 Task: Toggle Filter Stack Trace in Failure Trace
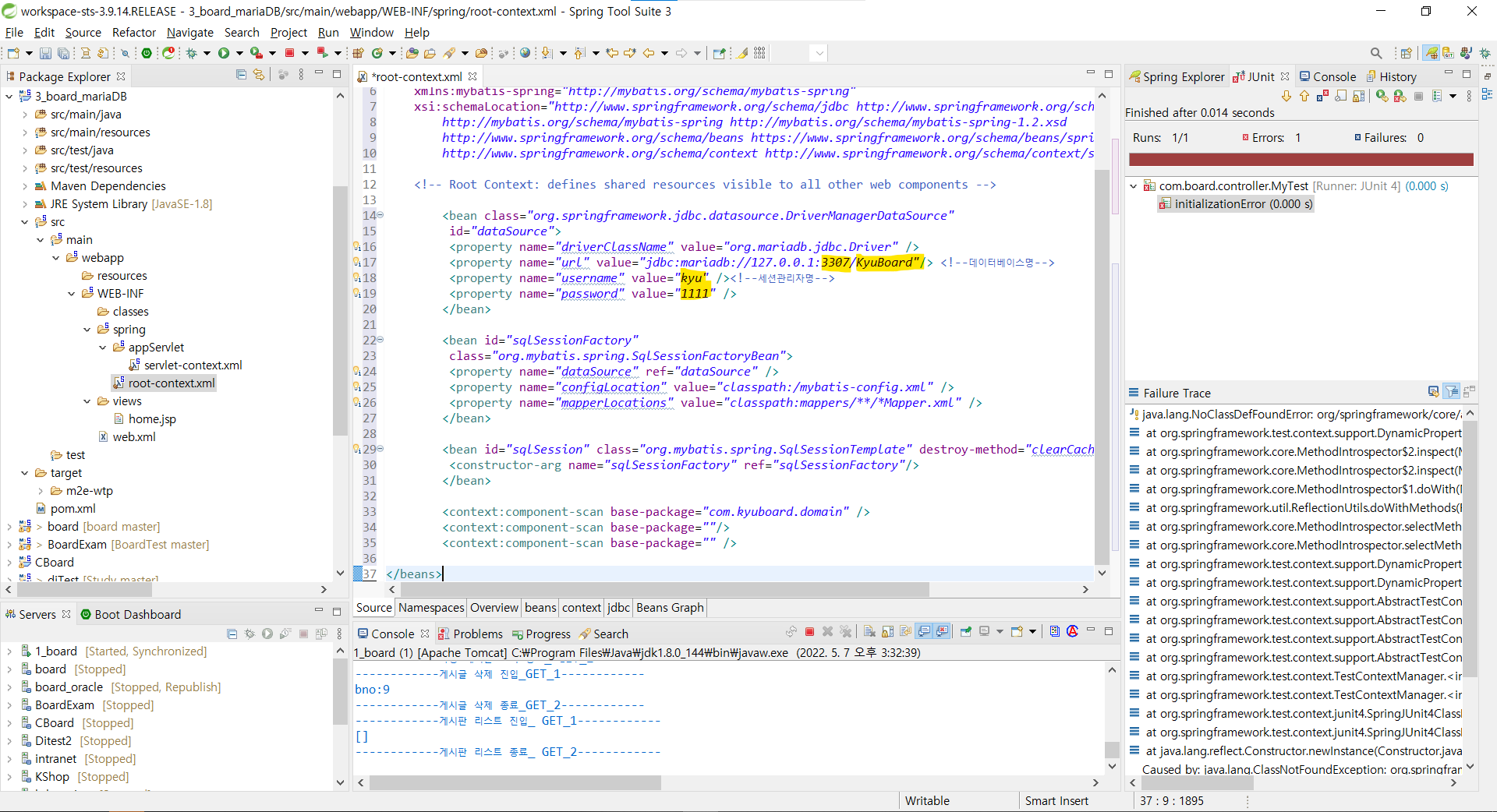click(1452, 391)
